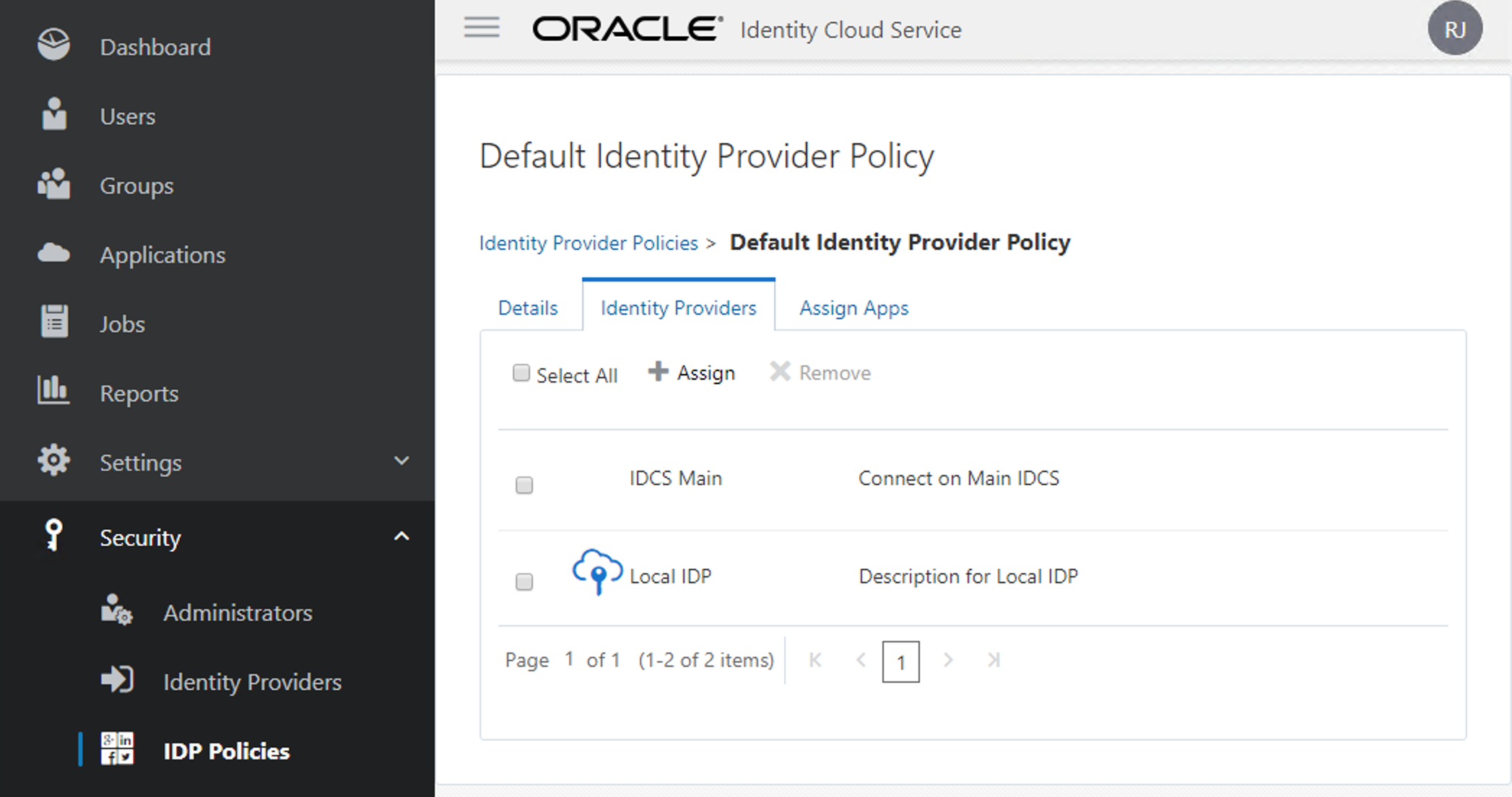Click the Identity Provider Policies breadcrumb link

(x=588, y=243)
